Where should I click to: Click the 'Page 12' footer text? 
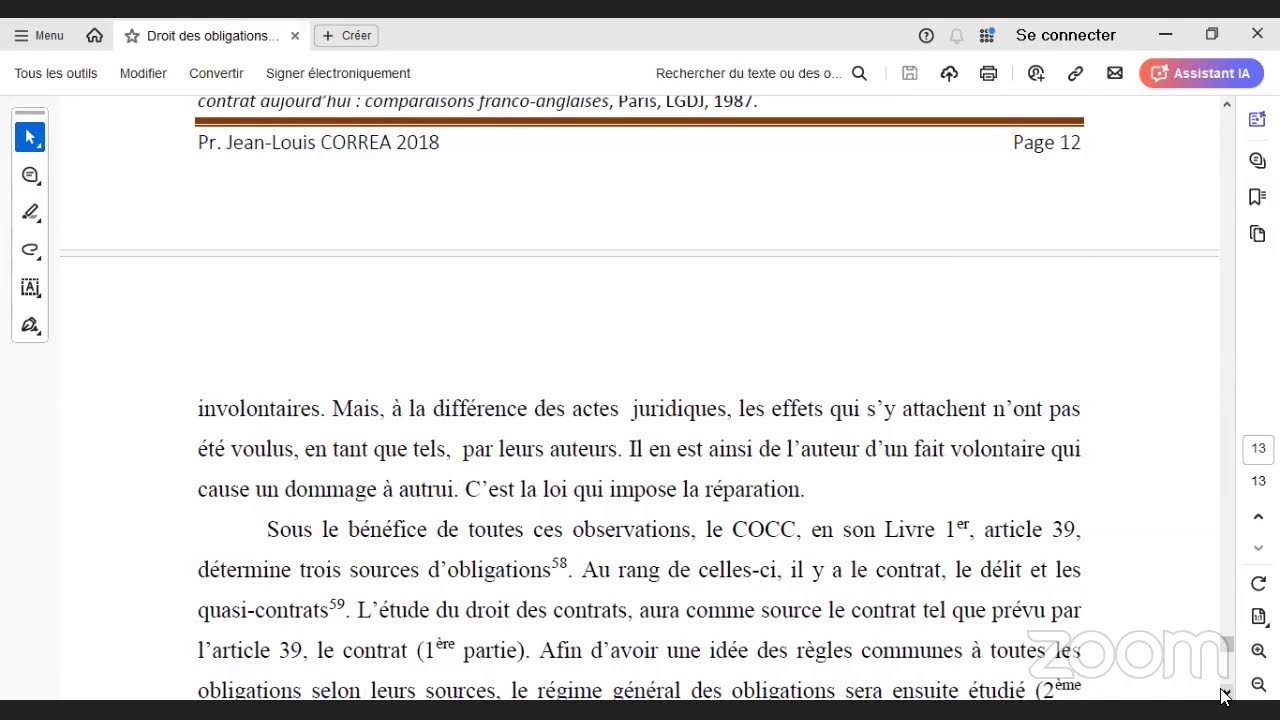1046,142
